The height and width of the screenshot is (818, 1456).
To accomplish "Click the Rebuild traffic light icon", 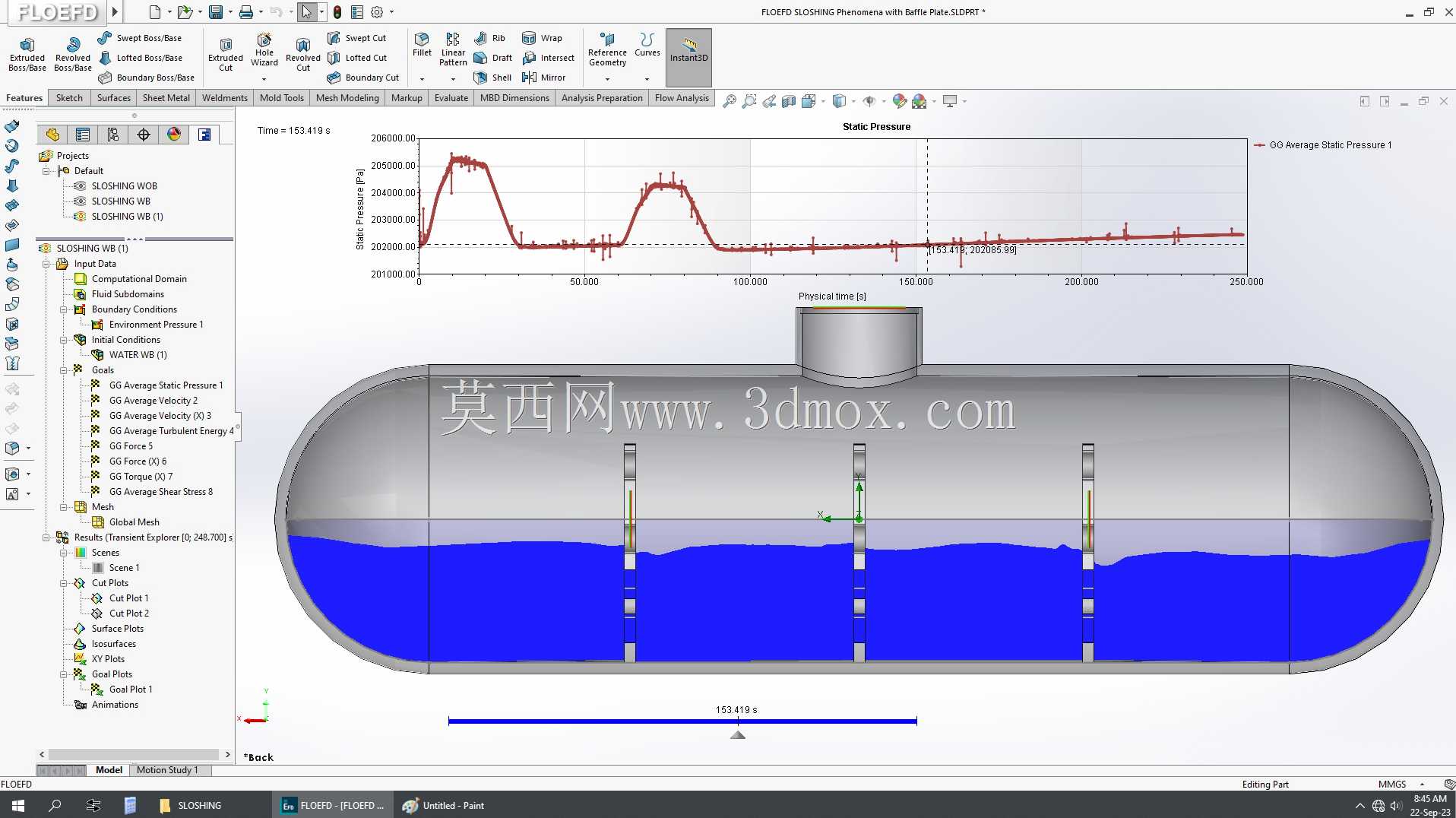I will coord(337,12).
